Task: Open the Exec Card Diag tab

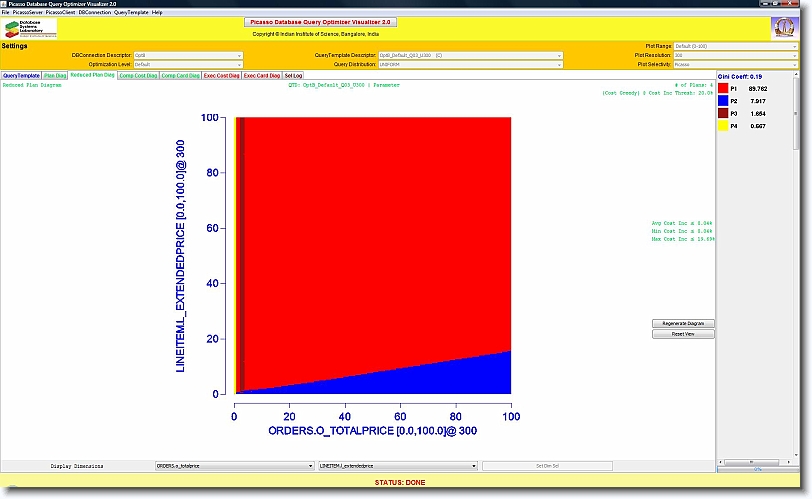Action: click(262, 75)
